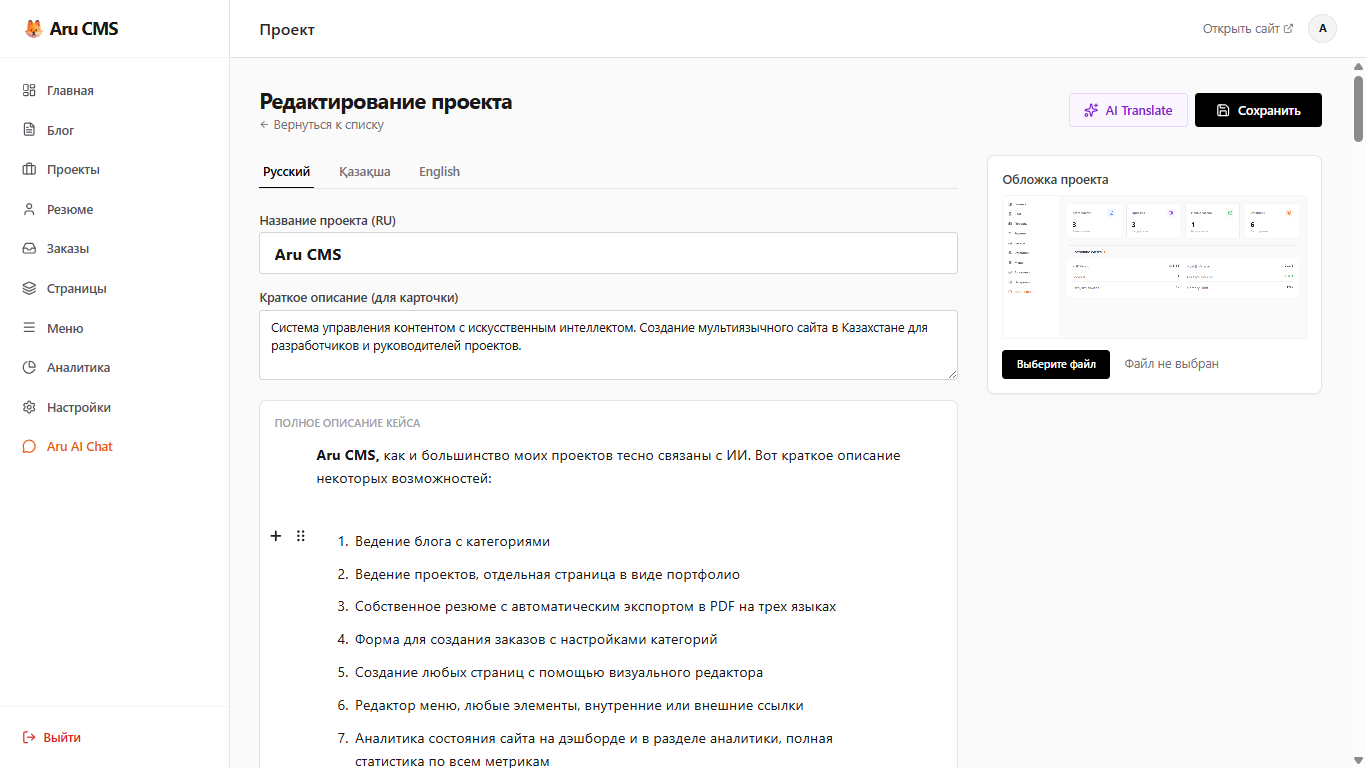The height and width of the screenshot is (768, 1366).
Task: Open Страницы in the sidebar
Action: point(76,289)
